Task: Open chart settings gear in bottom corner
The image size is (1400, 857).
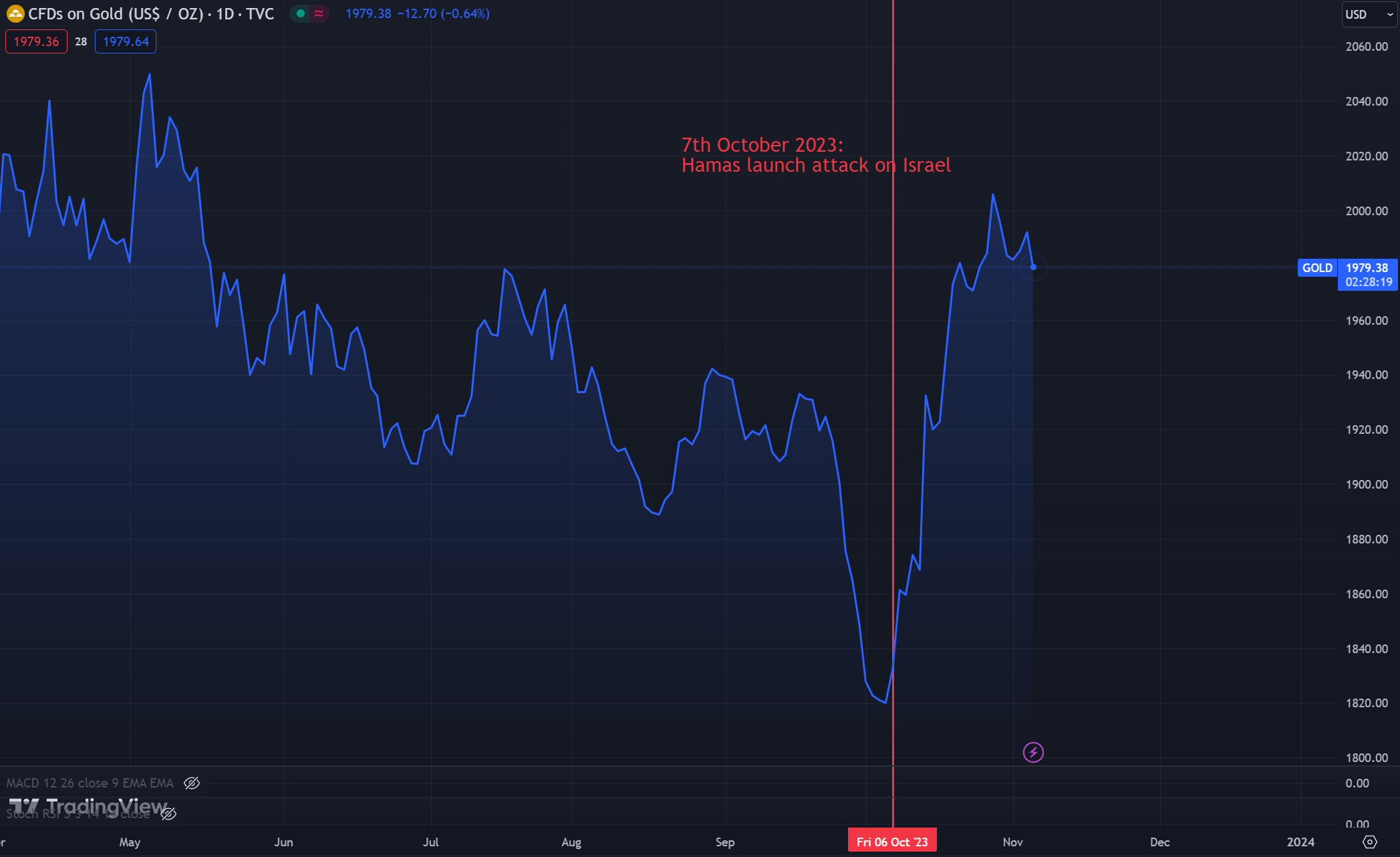Action: click(x=1369, y=842)
